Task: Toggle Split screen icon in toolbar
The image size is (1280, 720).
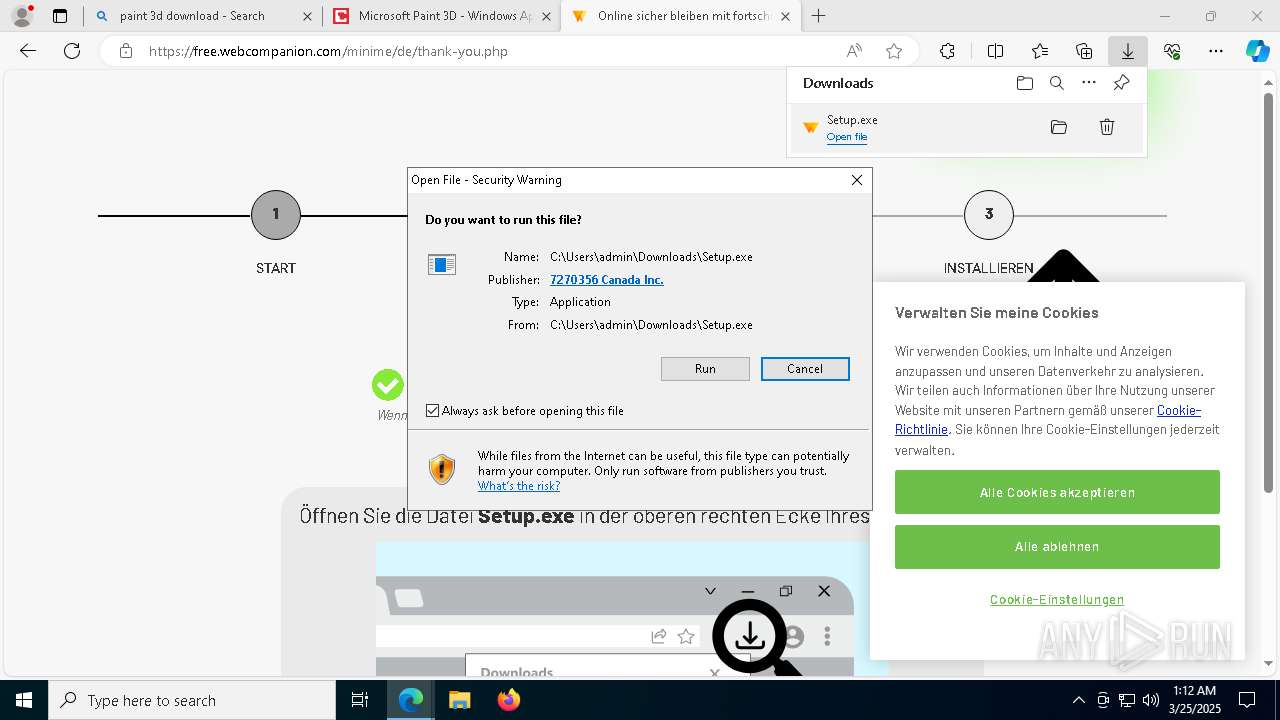Action: point(995,51)
